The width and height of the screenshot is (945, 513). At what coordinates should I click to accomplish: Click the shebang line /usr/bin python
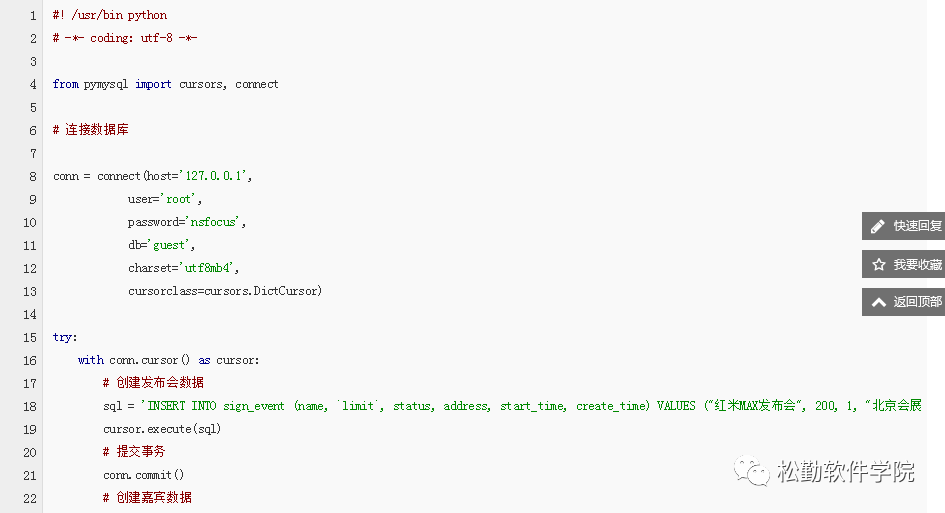(110, 15)
